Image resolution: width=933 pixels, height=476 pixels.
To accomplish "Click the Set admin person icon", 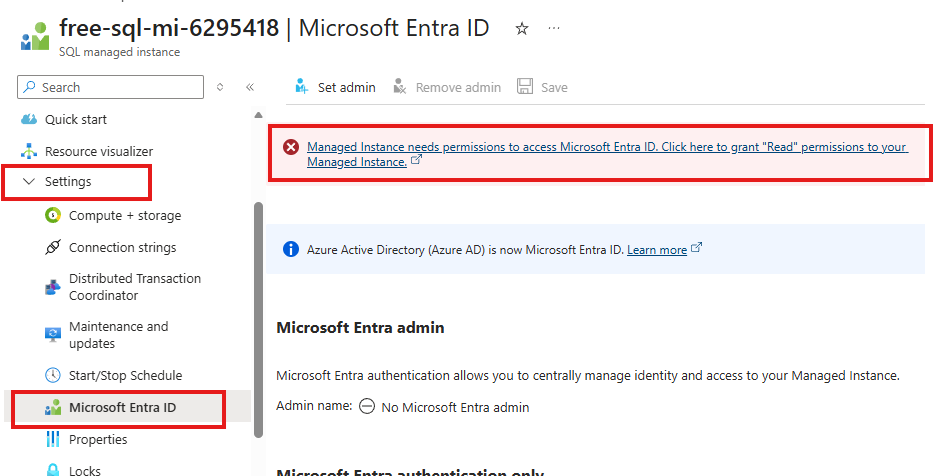I will click(x=302, y=87).
